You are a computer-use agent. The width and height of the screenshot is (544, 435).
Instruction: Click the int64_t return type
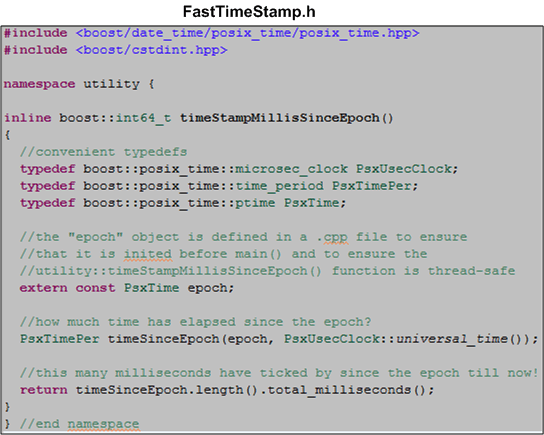point(144,118)
